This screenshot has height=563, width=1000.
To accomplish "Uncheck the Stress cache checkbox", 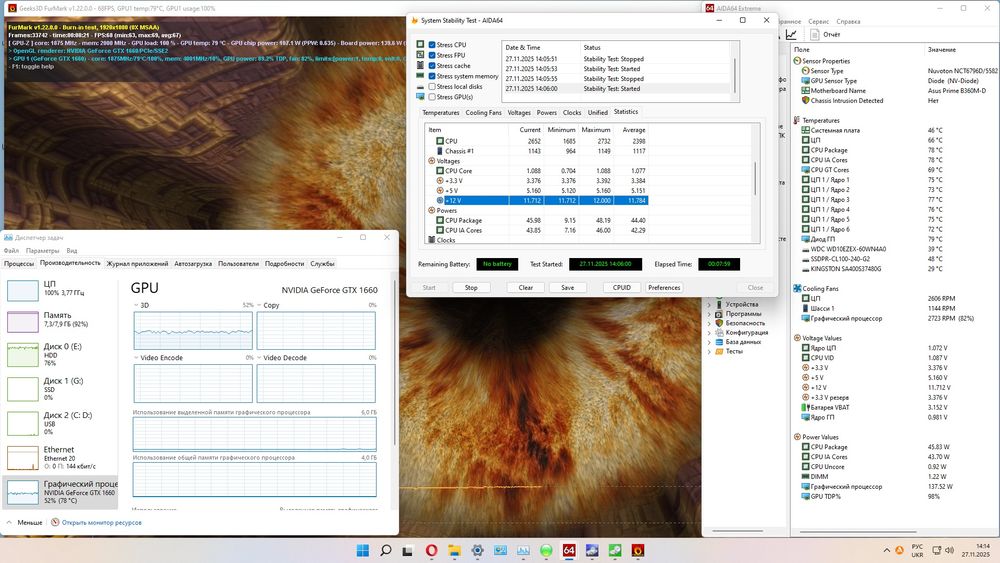I will coord(432,66).
